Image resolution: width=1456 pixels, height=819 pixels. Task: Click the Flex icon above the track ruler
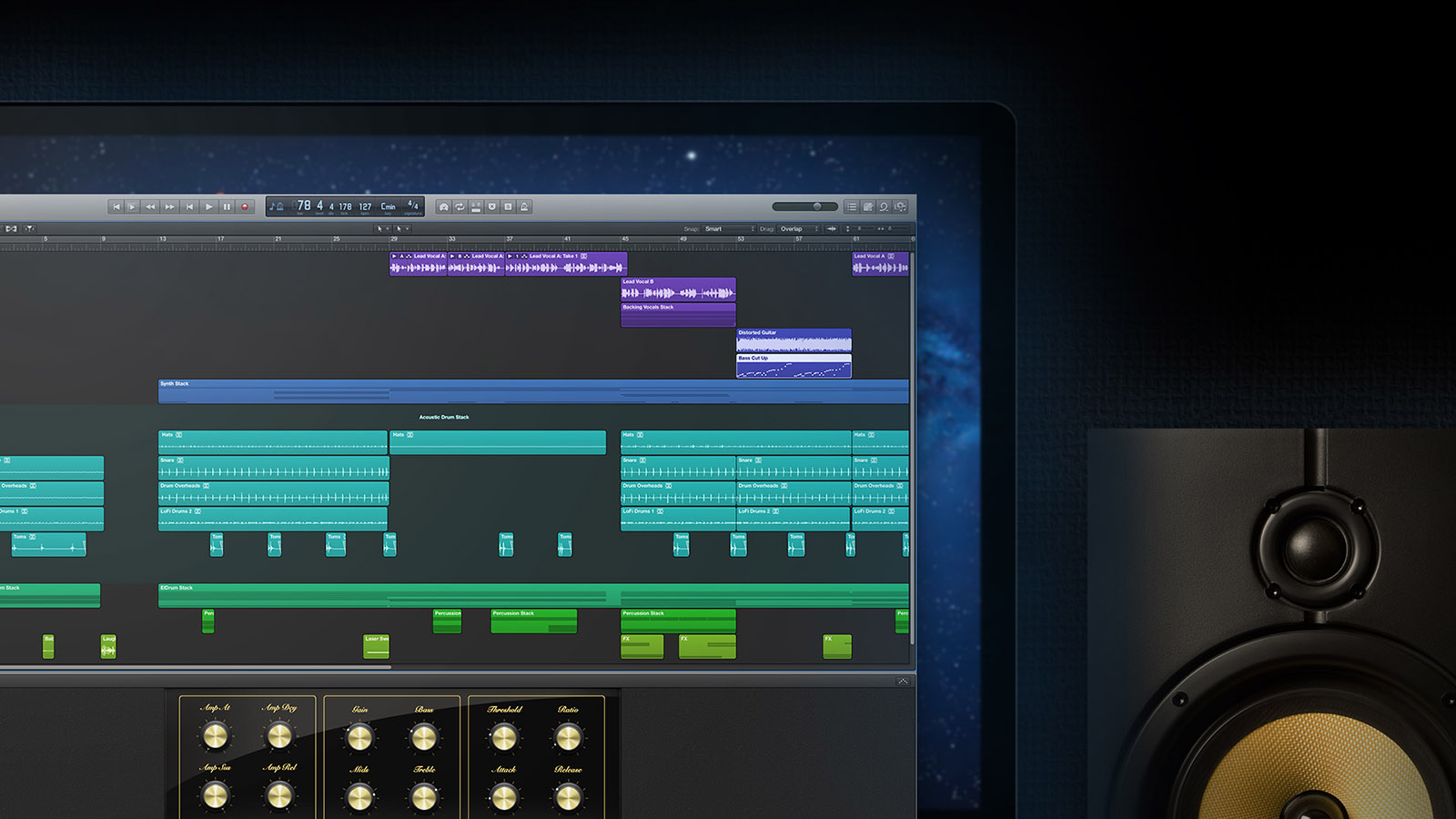[13, 228]
